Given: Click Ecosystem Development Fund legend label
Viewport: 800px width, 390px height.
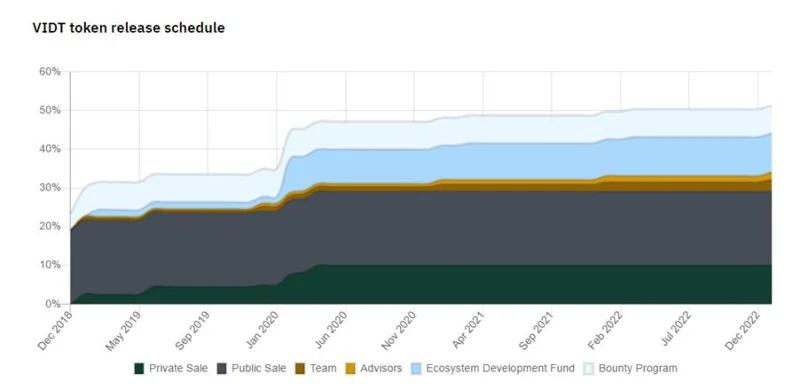Looking at the screenshot, I should [501, 369].
